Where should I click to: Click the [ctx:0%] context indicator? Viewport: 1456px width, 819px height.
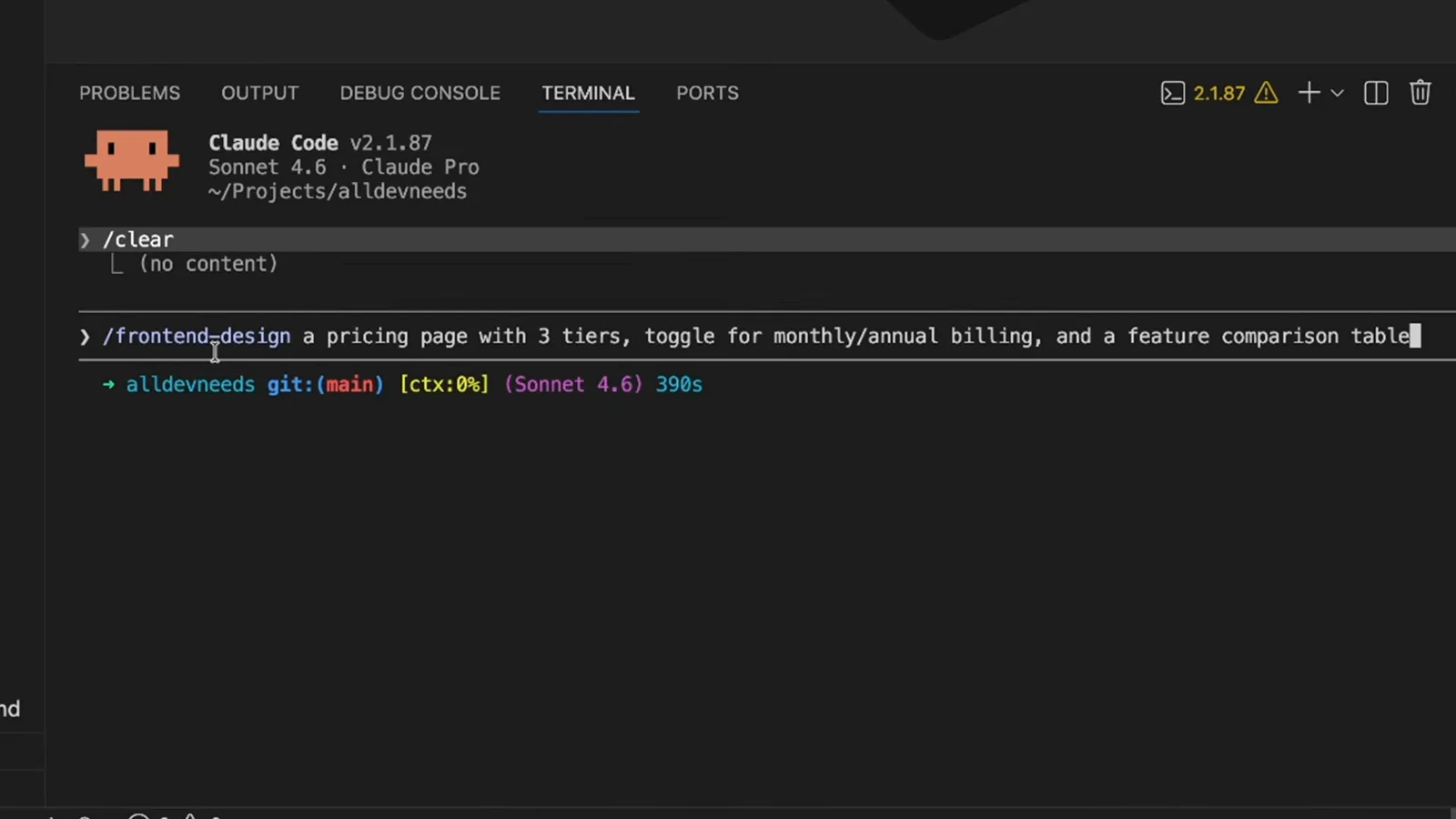tap(444, 385)
